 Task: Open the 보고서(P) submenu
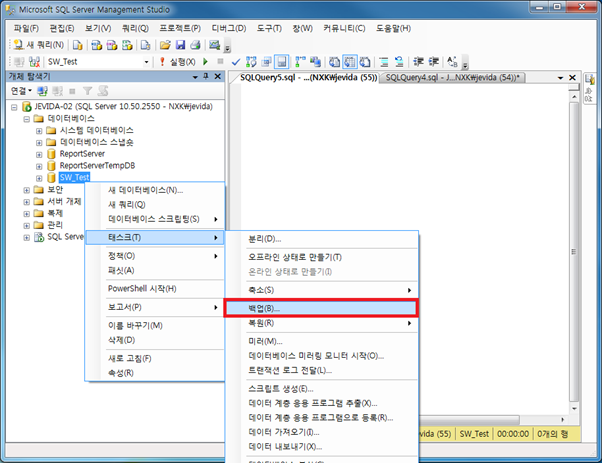coord(154,307)
